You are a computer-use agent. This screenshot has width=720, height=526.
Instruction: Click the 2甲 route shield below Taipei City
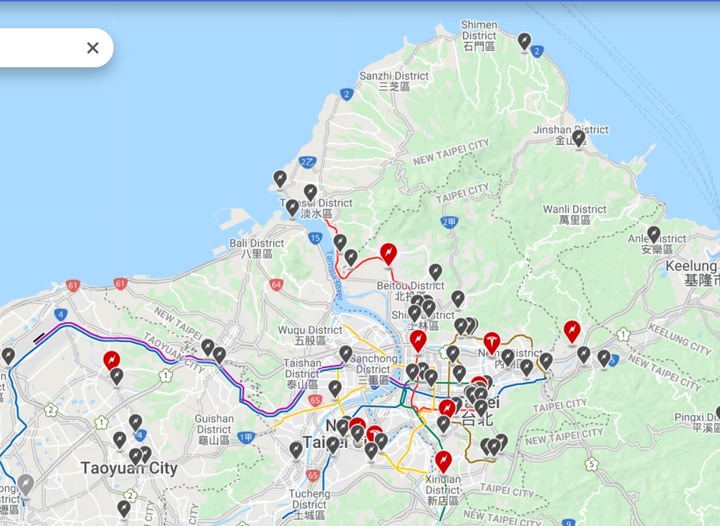tap(449, 223)
